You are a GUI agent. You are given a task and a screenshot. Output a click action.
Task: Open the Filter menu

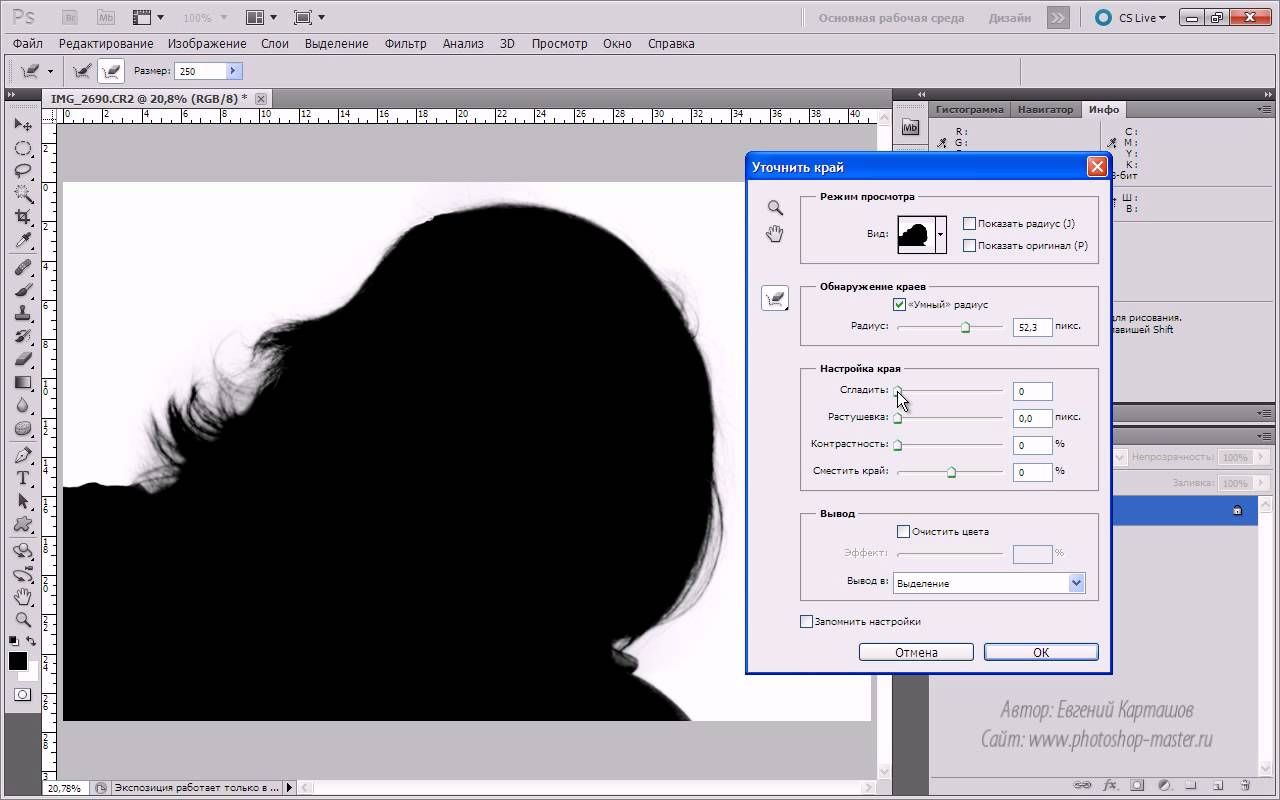(x=405, y=44)
